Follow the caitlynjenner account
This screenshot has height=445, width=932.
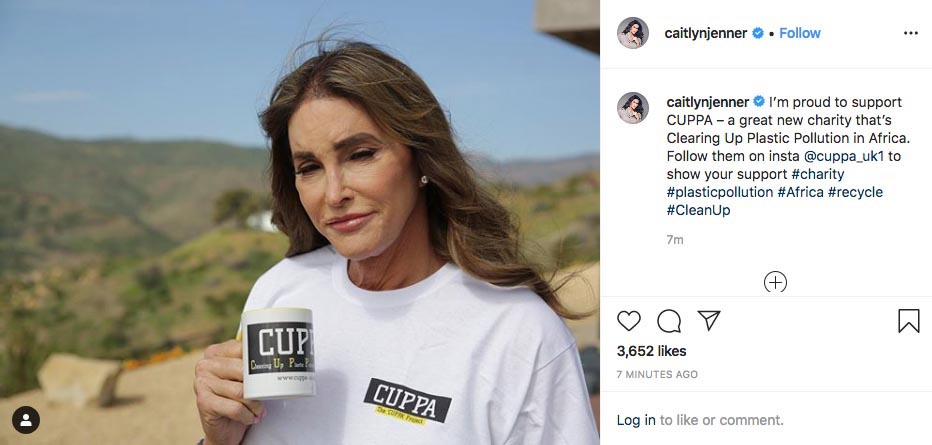(799, 33)
